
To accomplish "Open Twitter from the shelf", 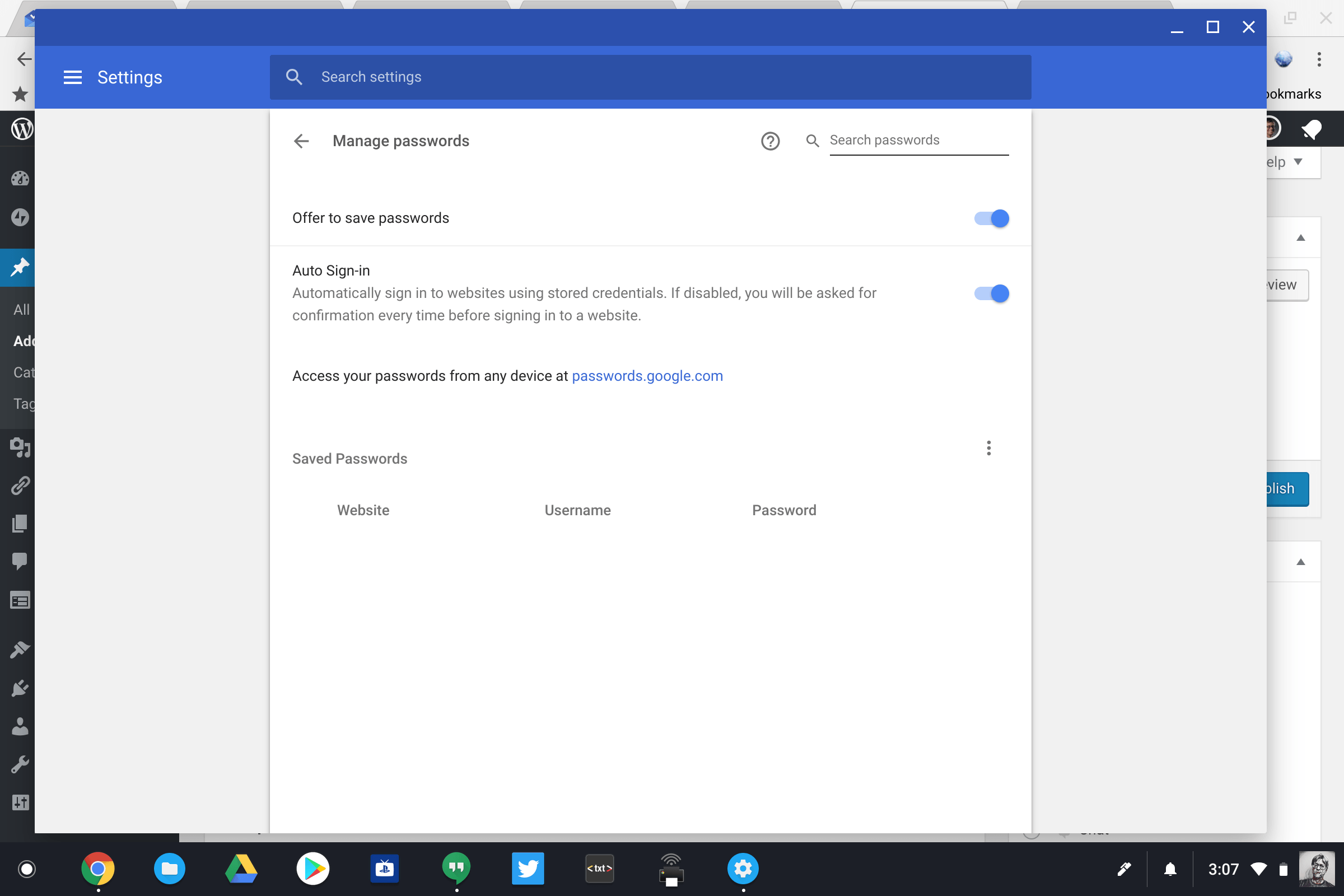I will 528,869.
